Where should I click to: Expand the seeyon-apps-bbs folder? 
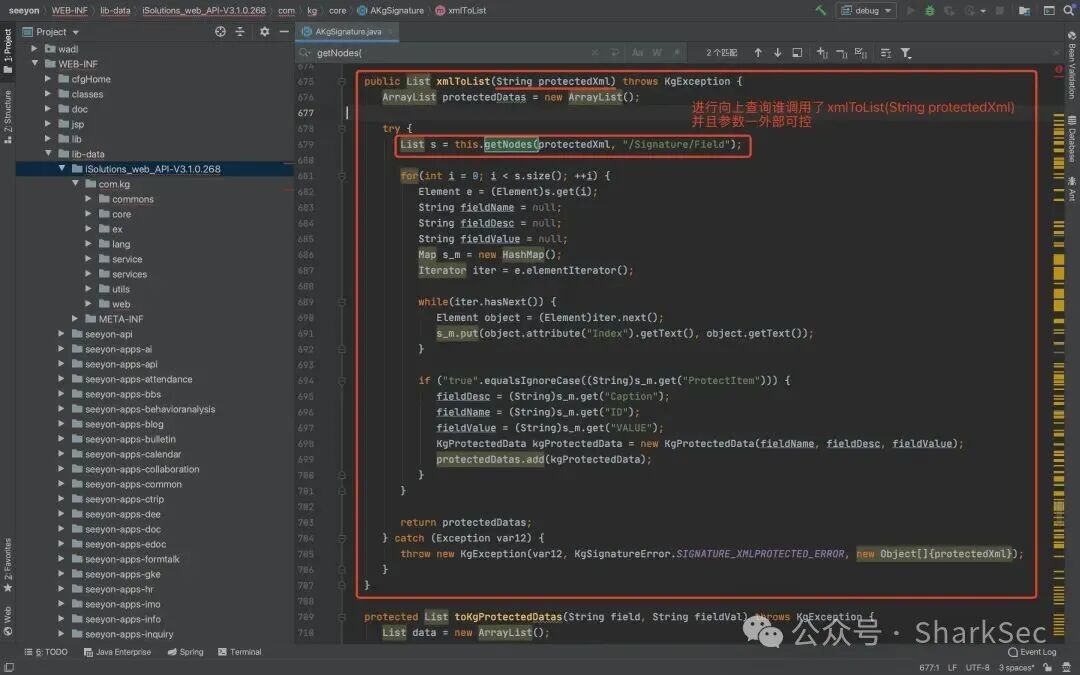[61, 394]
